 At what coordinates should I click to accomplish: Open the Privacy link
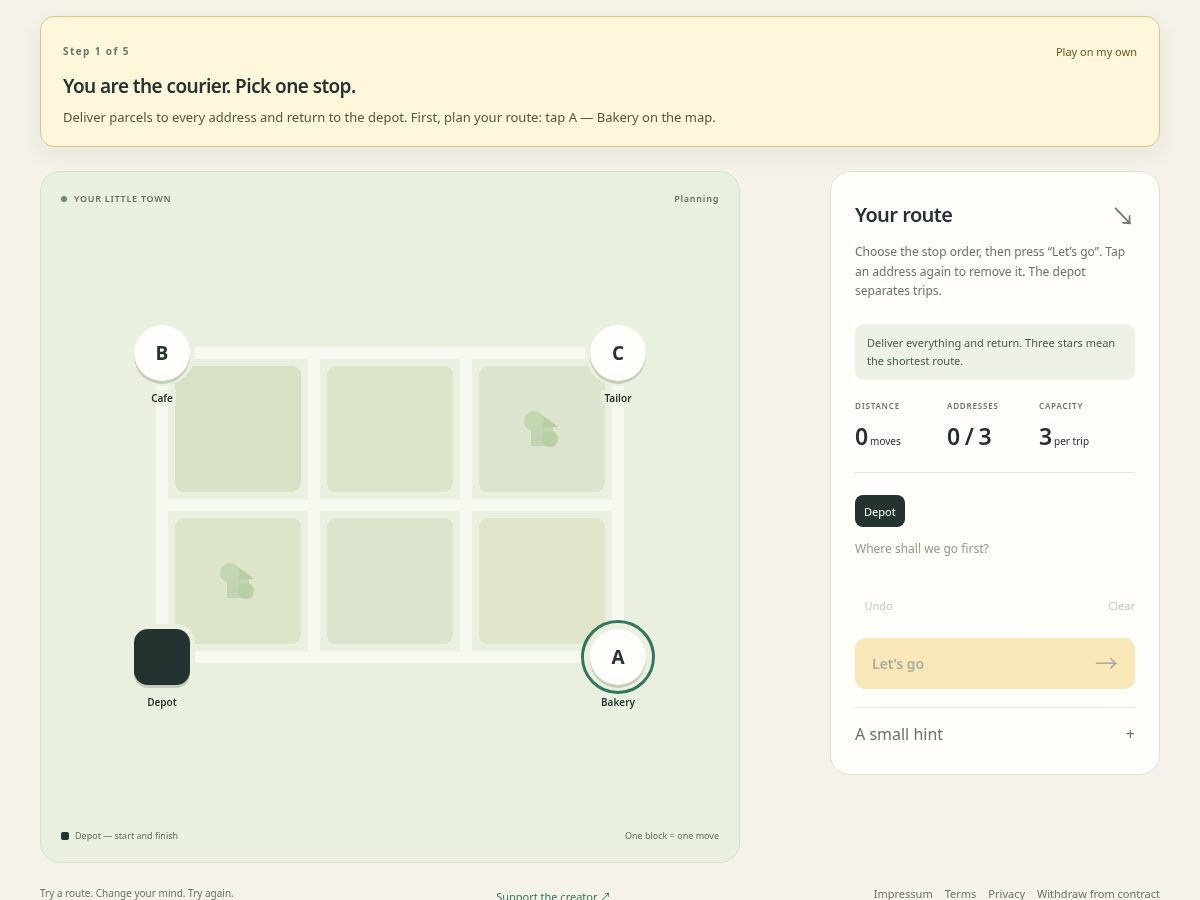pyautogui.click(x=1006, y=894)
